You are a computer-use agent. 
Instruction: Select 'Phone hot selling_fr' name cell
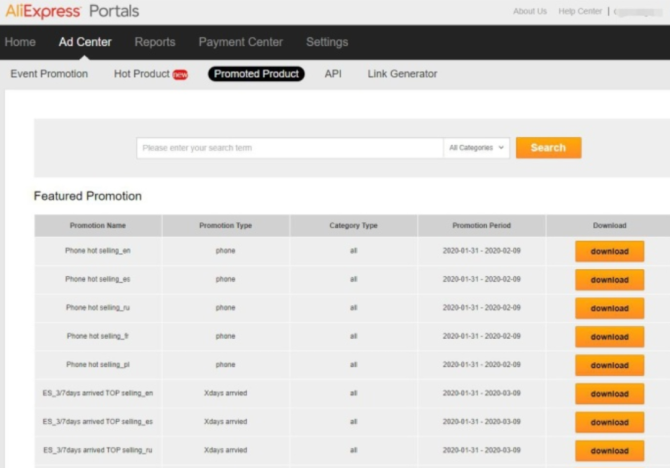98,336
